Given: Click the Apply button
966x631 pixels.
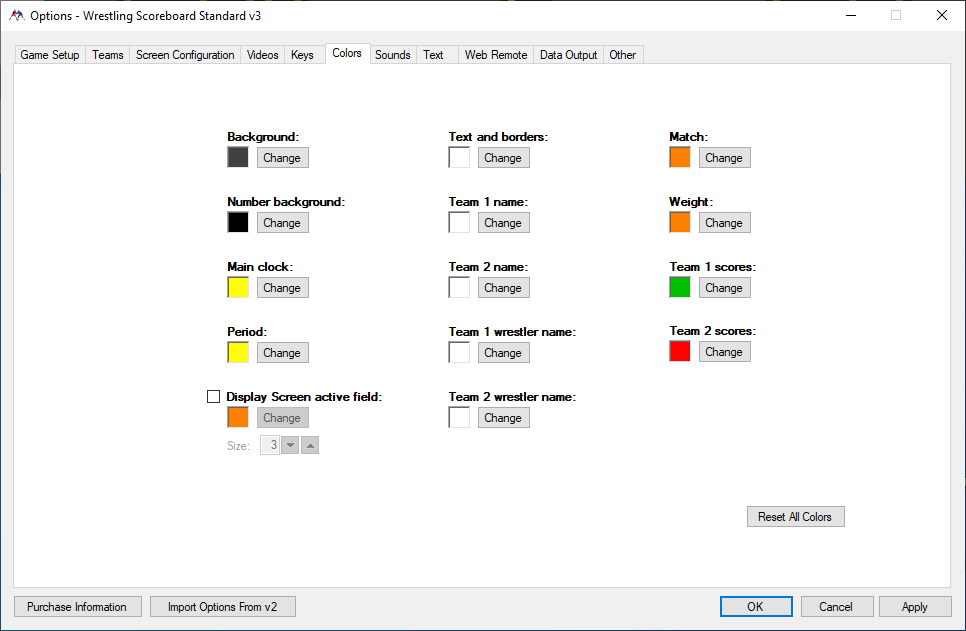Looking at the screenshot, I should [914, 607].
